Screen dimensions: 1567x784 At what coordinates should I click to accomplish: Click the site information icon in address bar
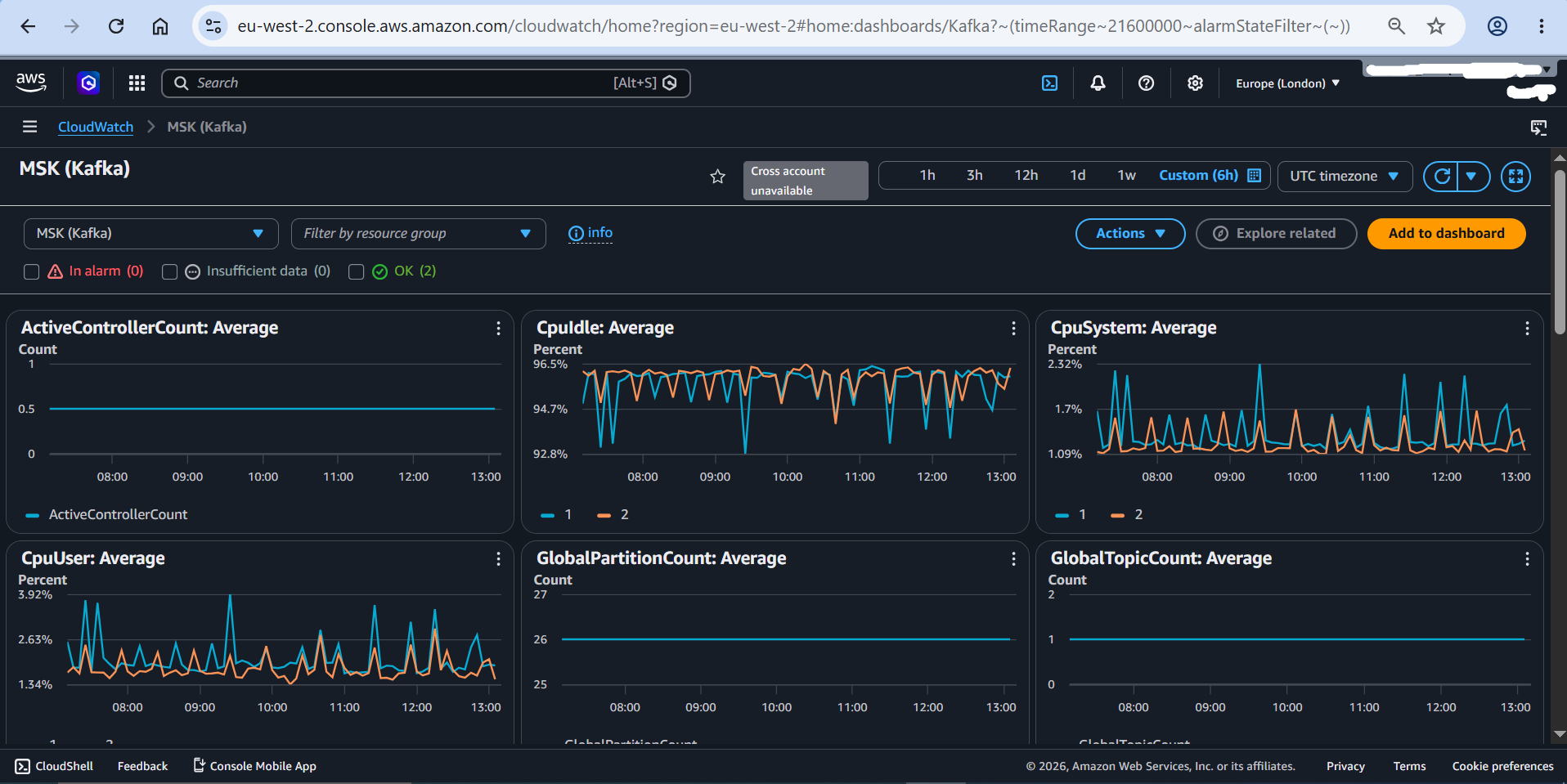click(213, 26)
